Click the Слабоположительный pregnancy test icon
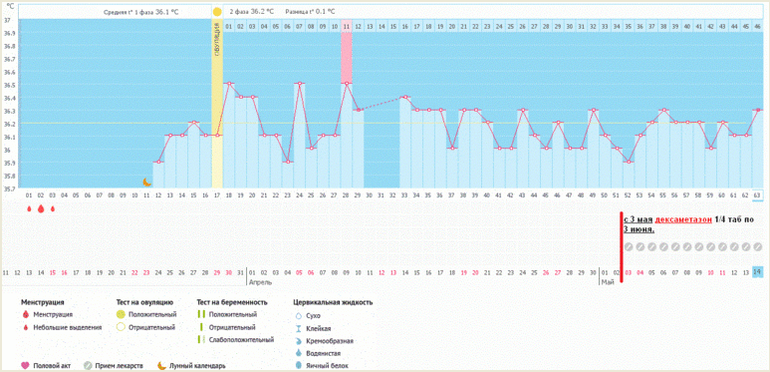 point(200,340)
